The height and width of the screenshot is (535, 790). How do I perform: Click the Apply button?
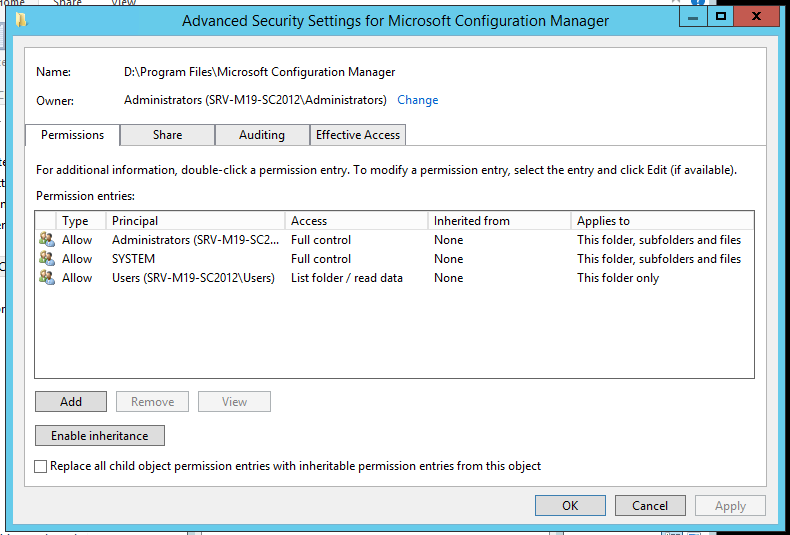coord(730,505)
